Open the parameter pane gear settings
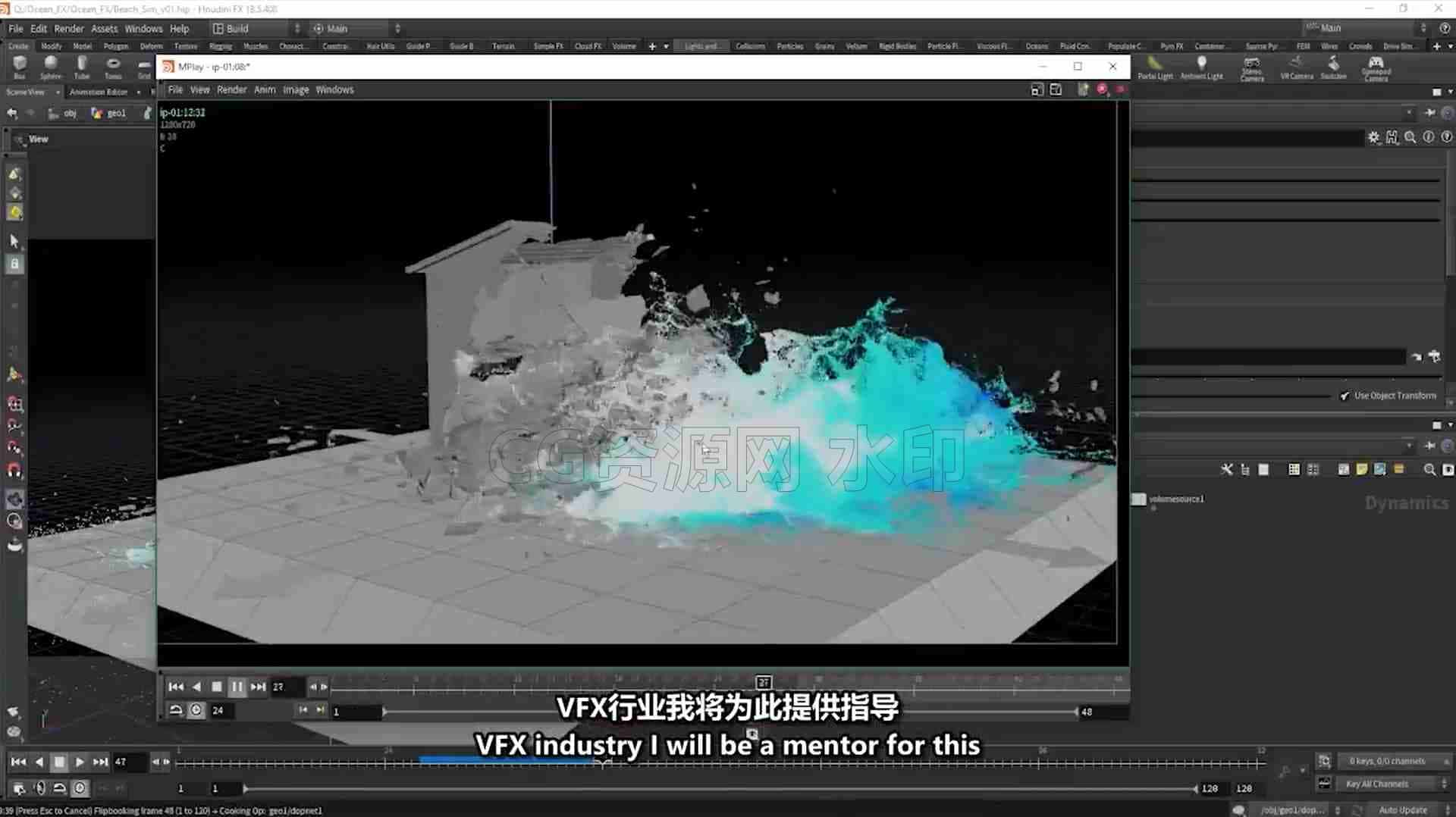This screenshot has width=1456, height=817. [x=1374, y=137]
